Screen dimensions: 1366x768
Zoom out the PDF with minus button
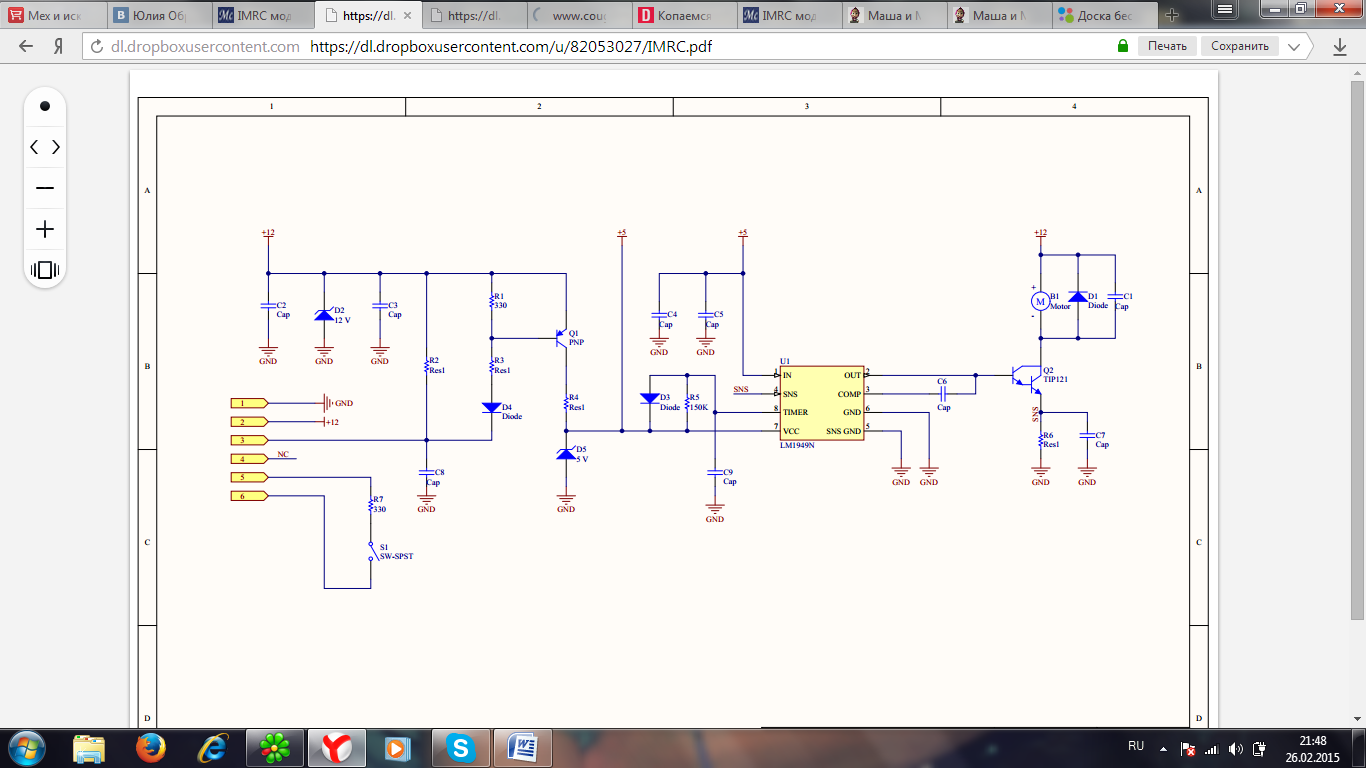pyautogui.click(x=45, y=188)
